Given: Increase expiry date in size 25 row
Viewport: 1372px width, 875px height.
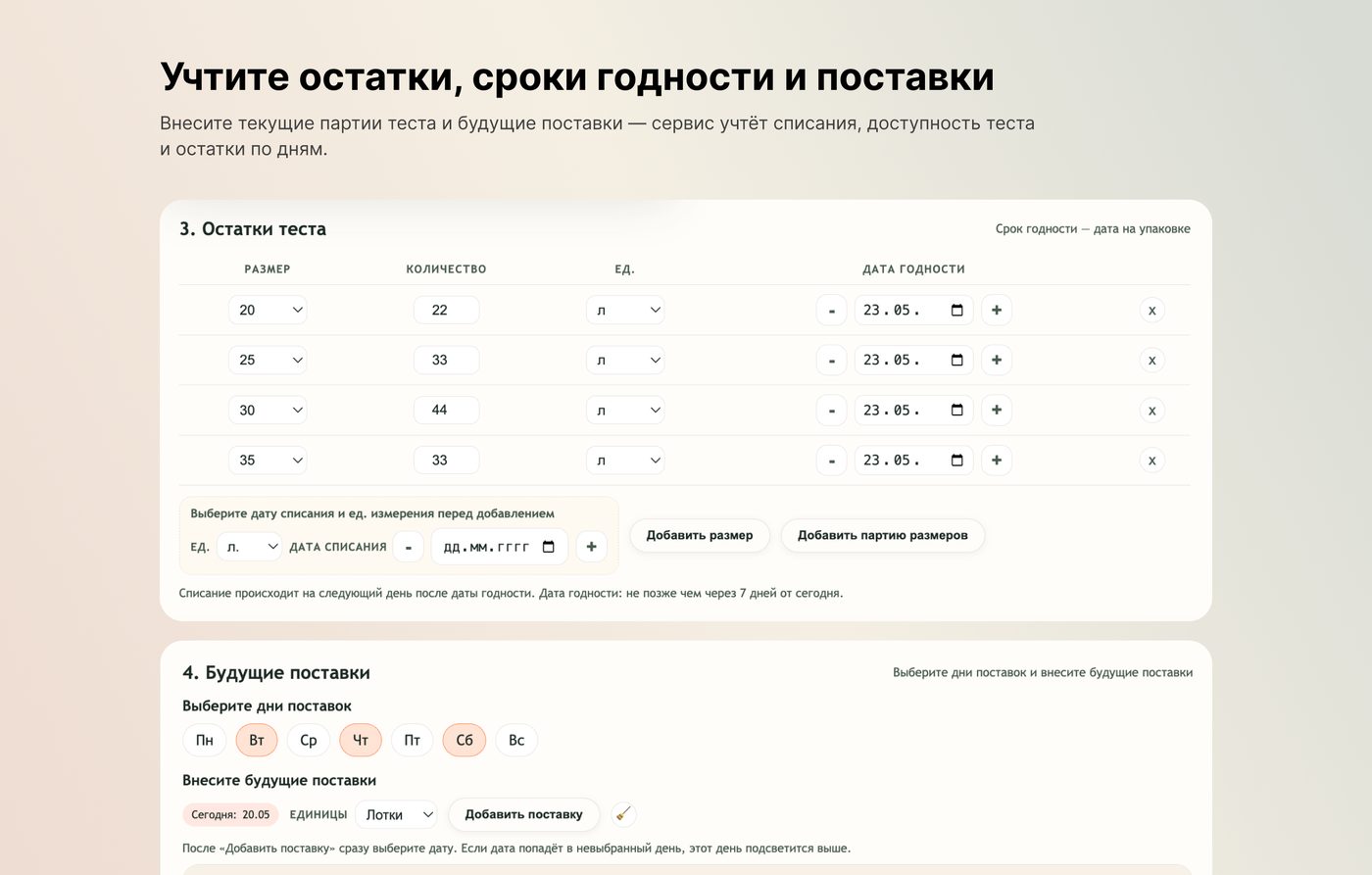Looking at the screenshot, I should (x=997, y=361).
